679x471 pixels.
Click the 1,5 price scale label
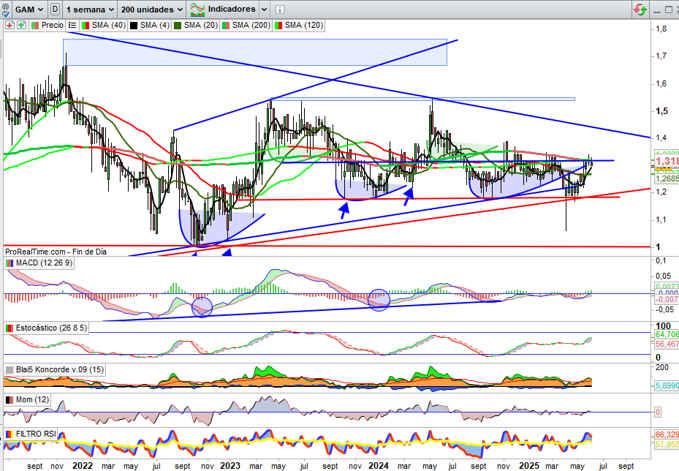tap(661, 111)
